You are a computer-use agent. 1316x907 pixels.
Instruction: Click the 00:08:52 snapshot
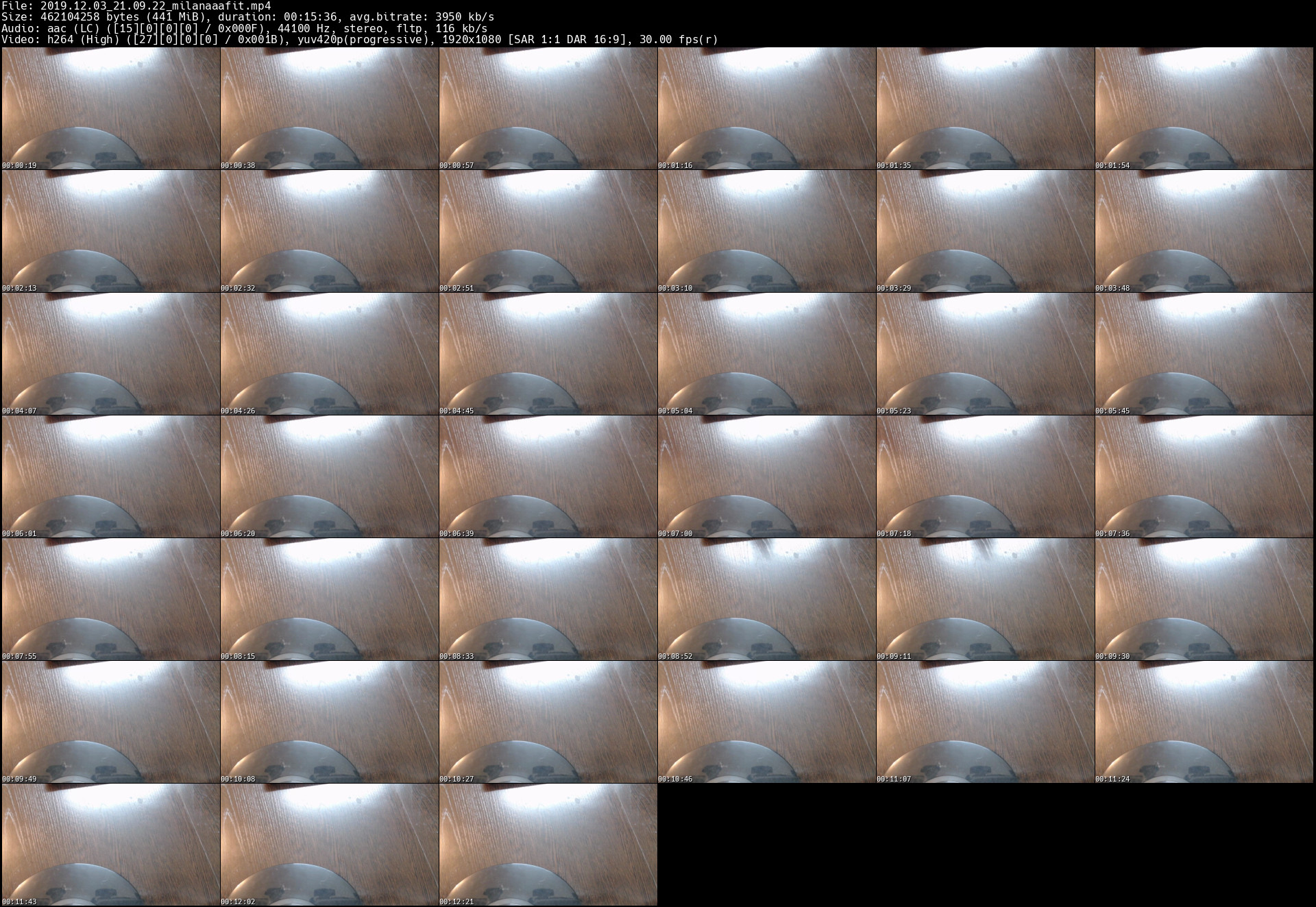pos(766,599)
